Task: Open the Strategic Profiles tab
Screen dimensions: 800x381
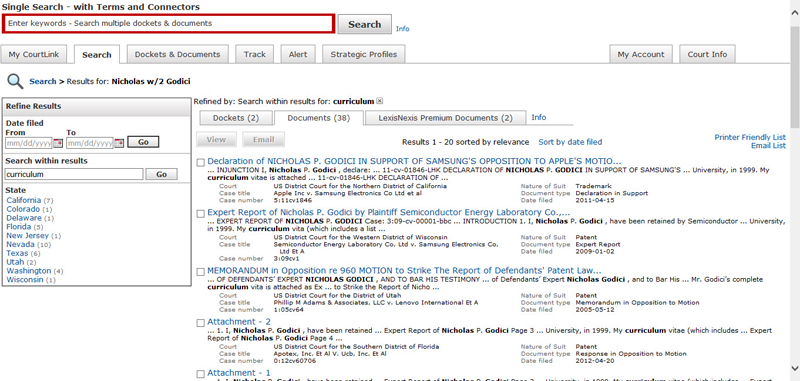Action: click(363, 55)
